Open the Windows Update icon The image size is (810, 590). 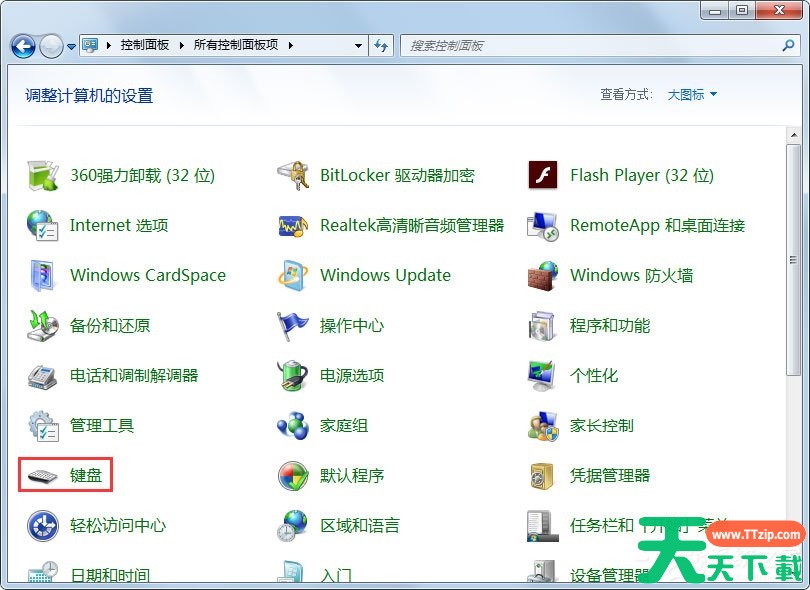(x=292, y=275)
